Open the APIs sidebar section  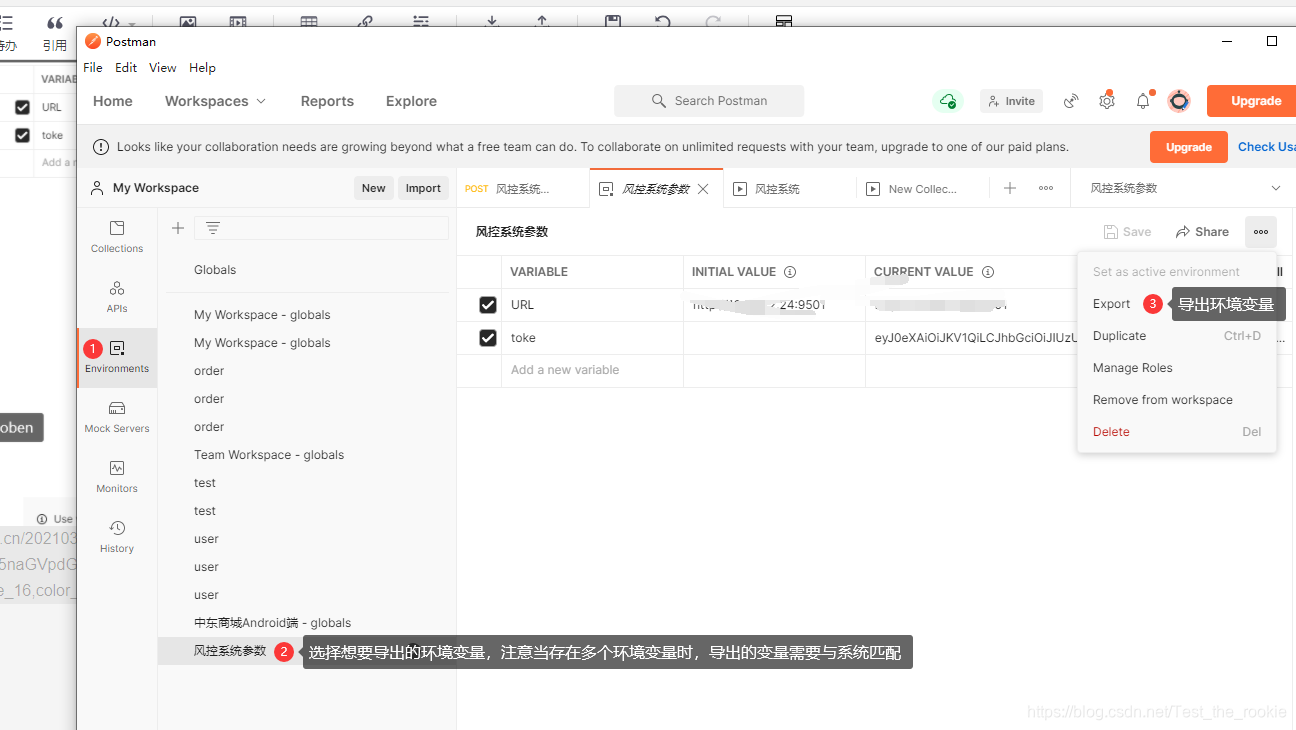117,297
